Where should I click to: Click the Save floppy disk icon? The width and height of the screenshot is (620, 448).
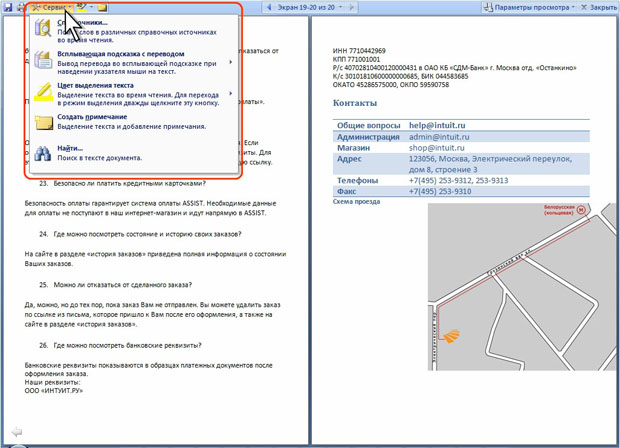(8, 7)
